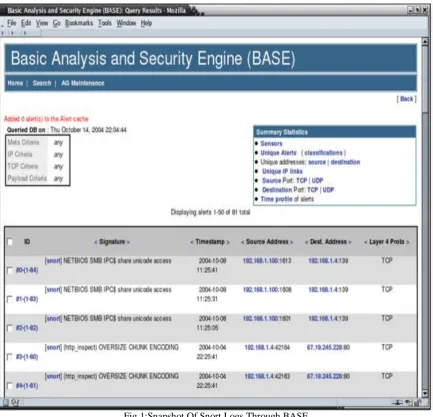The width and height of the screenshot is (433, 417).
Task: Tick checkbox for alert #3-(1-60)
Action: (x=10, y=357)
